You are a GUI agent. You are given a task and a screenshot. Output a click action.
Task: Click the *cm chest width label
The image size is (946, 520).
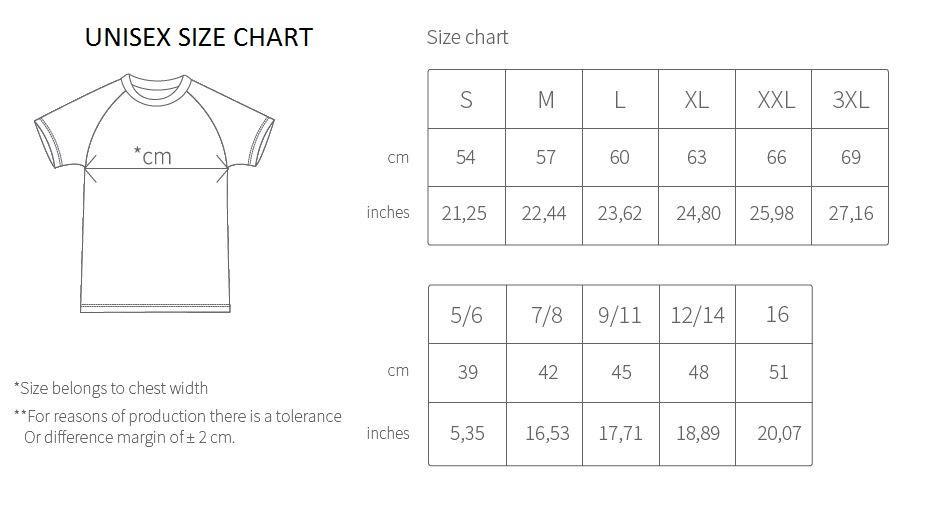152,155
